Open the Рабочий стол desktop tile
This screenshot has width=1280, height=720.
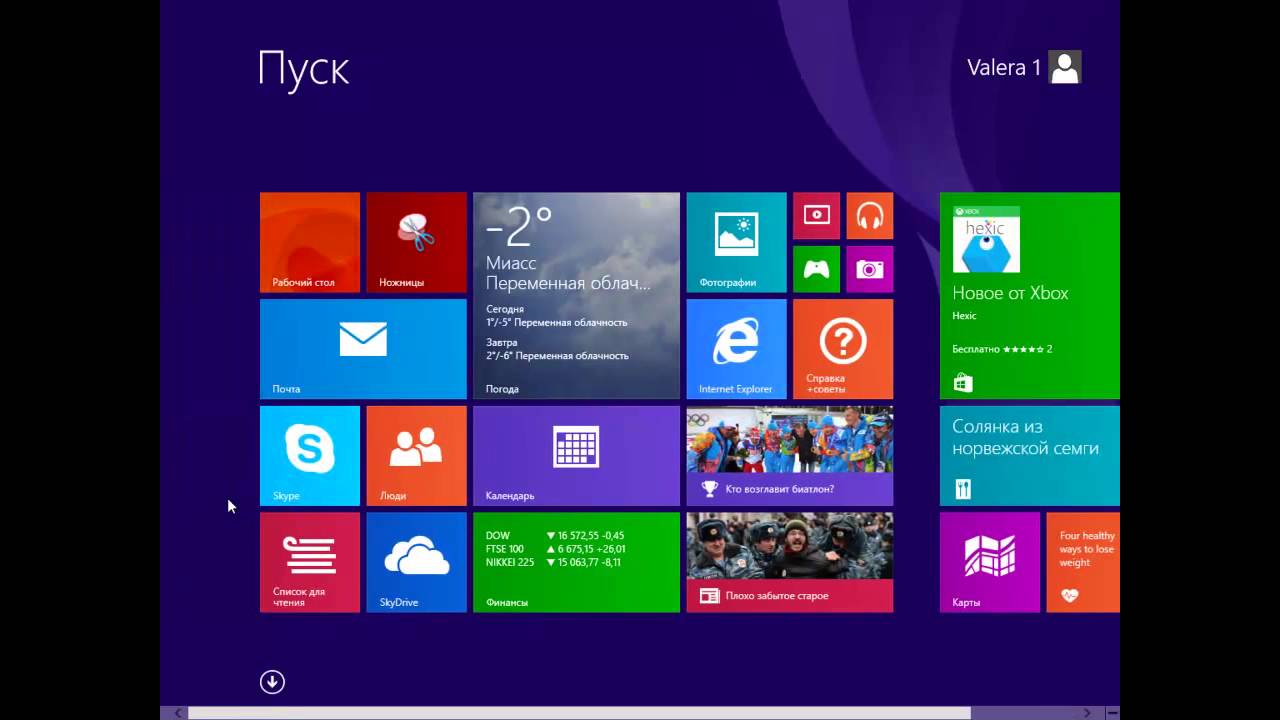pyautogui.click(x=310, y=242)
